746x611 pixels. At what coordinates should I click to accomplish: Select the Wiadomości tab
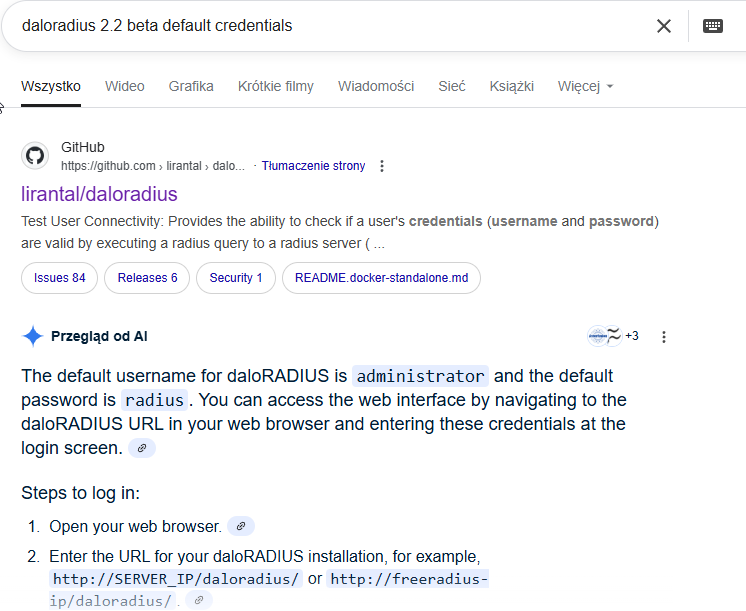(376, 87)
